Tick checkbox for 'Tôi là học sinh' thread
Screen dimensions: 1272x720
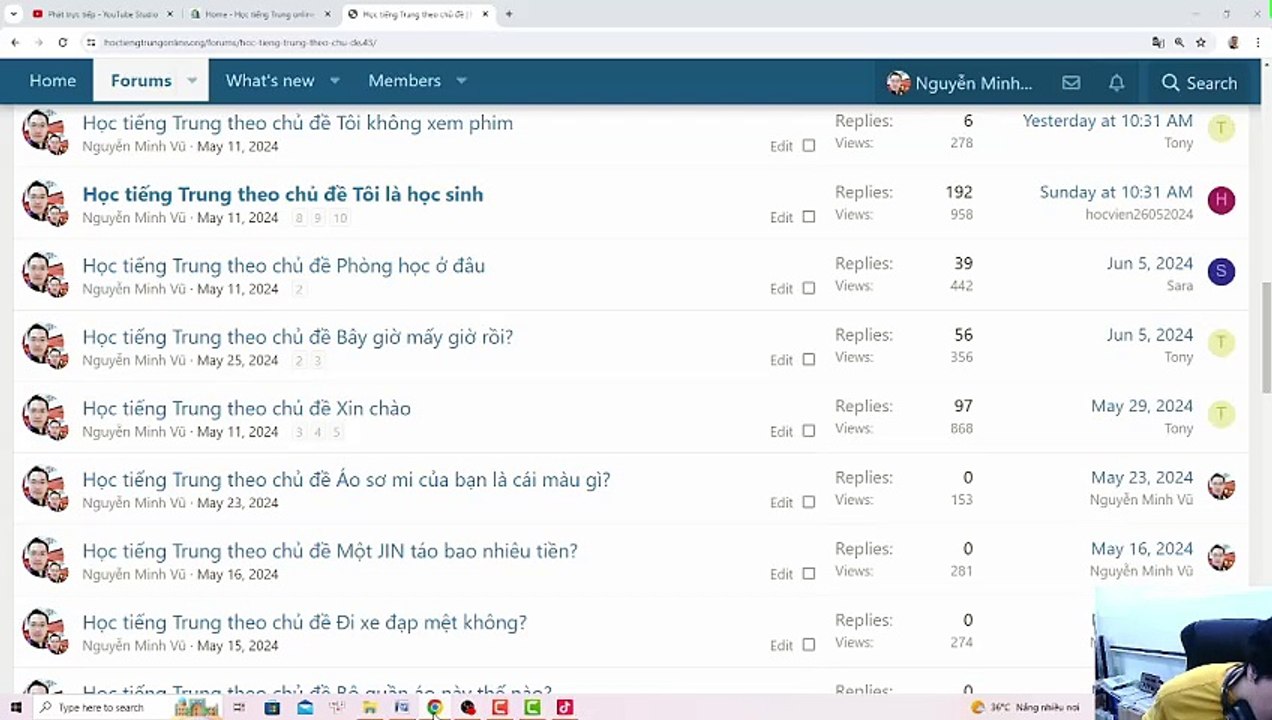pyautogui.click(x=809, y=217)
